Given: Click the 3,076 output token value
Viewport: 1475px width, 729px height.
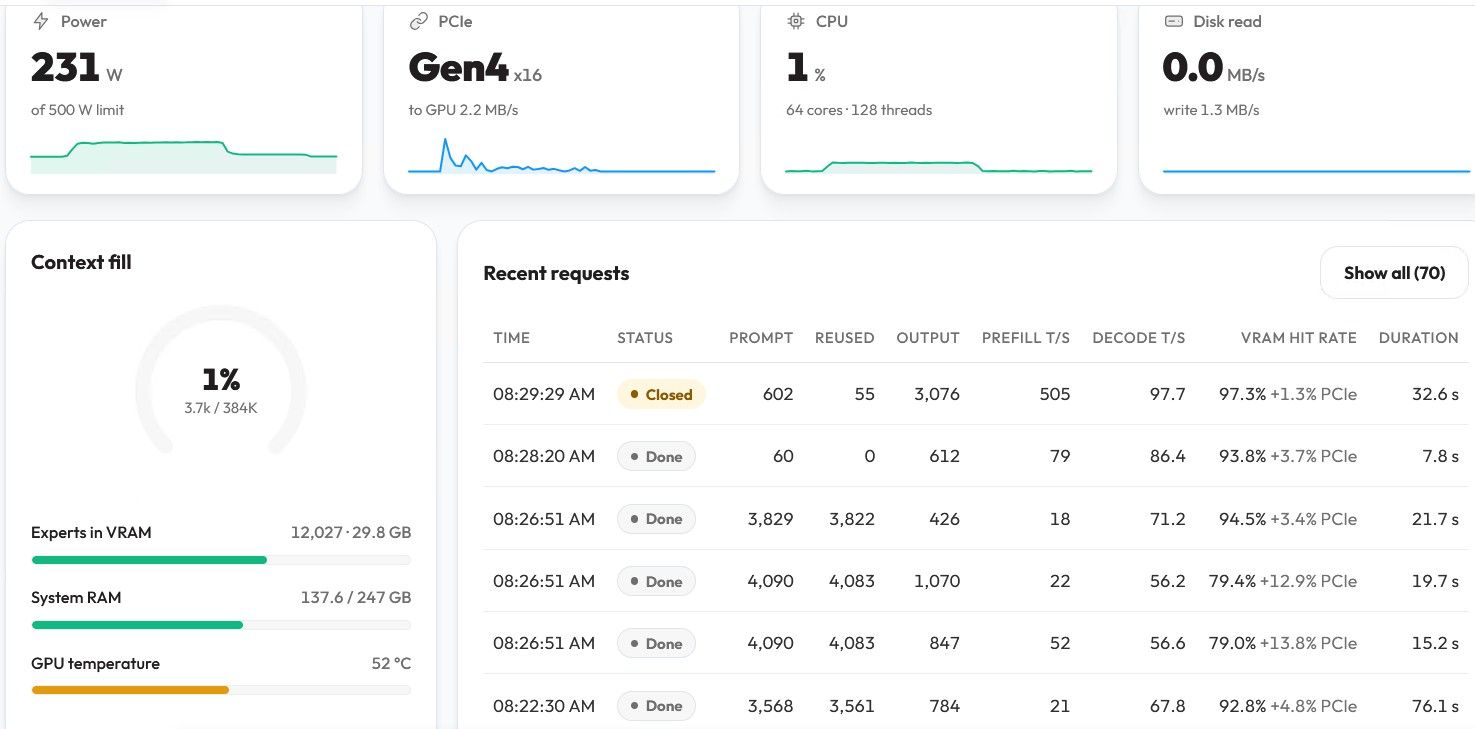Looking at the screenshot, I should coord(937,394).
